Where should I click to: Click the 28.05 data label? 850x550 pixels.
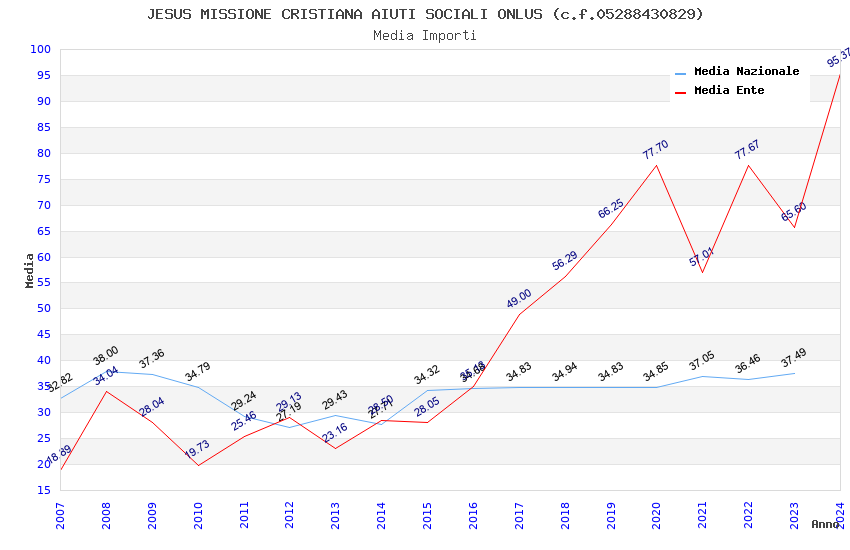[427, 407]
